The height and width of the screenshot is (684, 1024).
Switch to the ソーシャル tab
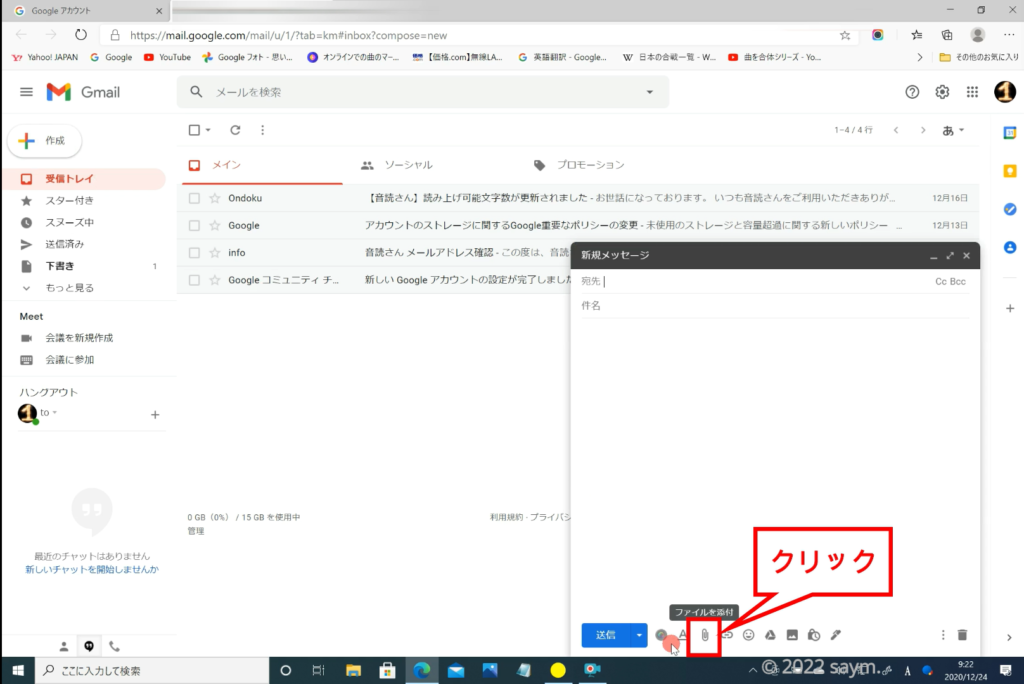point(398,165)
